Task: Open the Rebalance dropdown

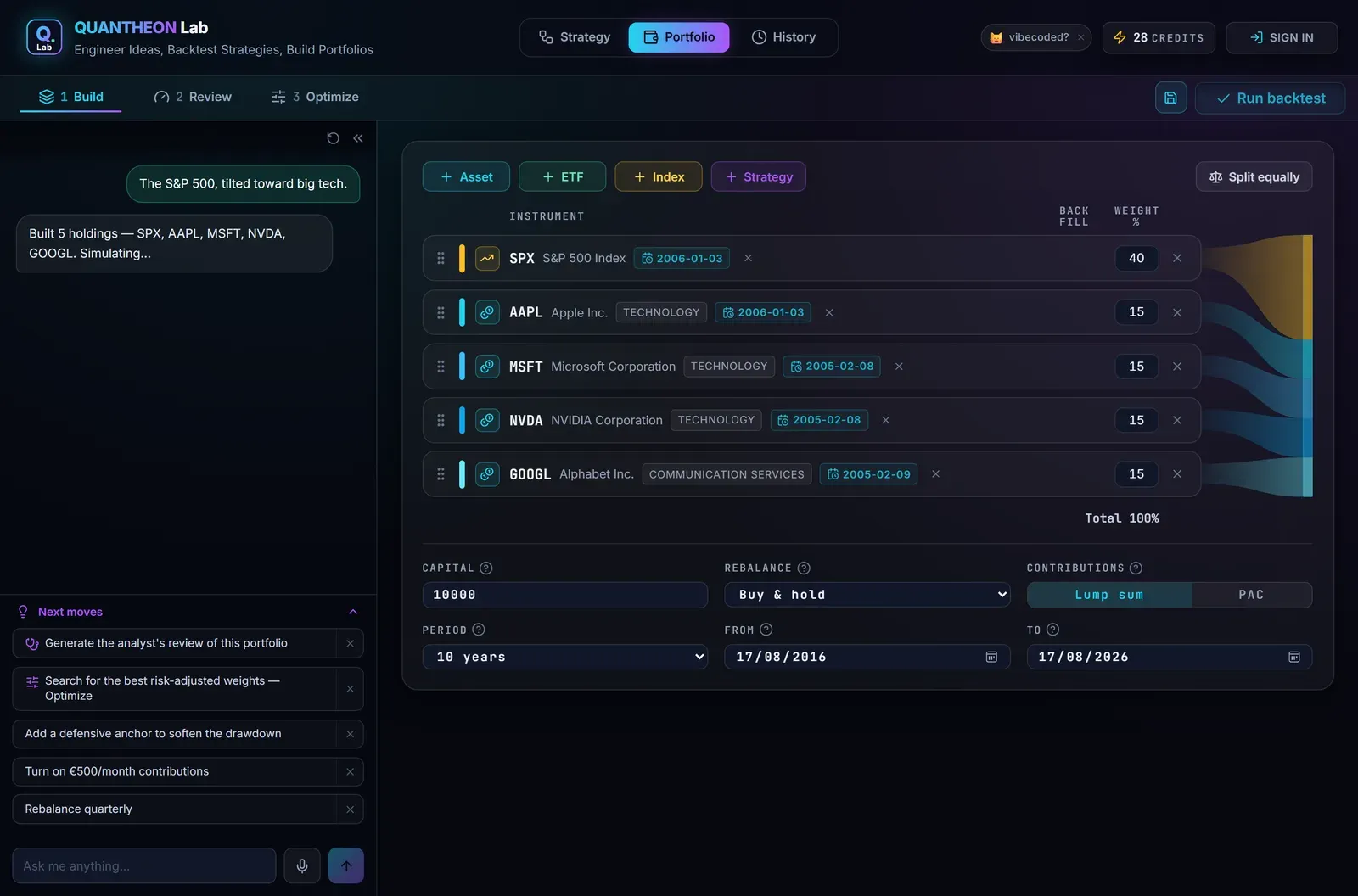Action: click(x=867, y=595)
